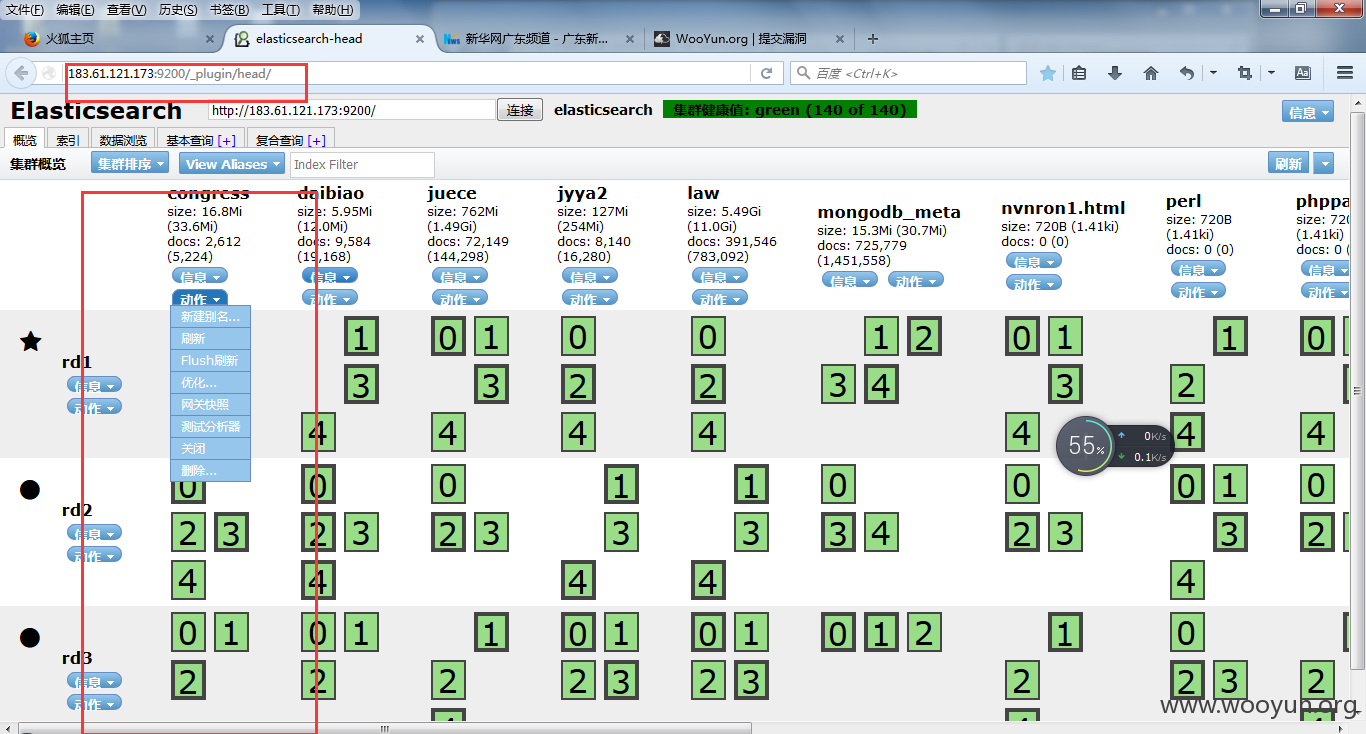Click the Index Filter input field
This screenshot has height=734, width=1366.
click(362, 164)
